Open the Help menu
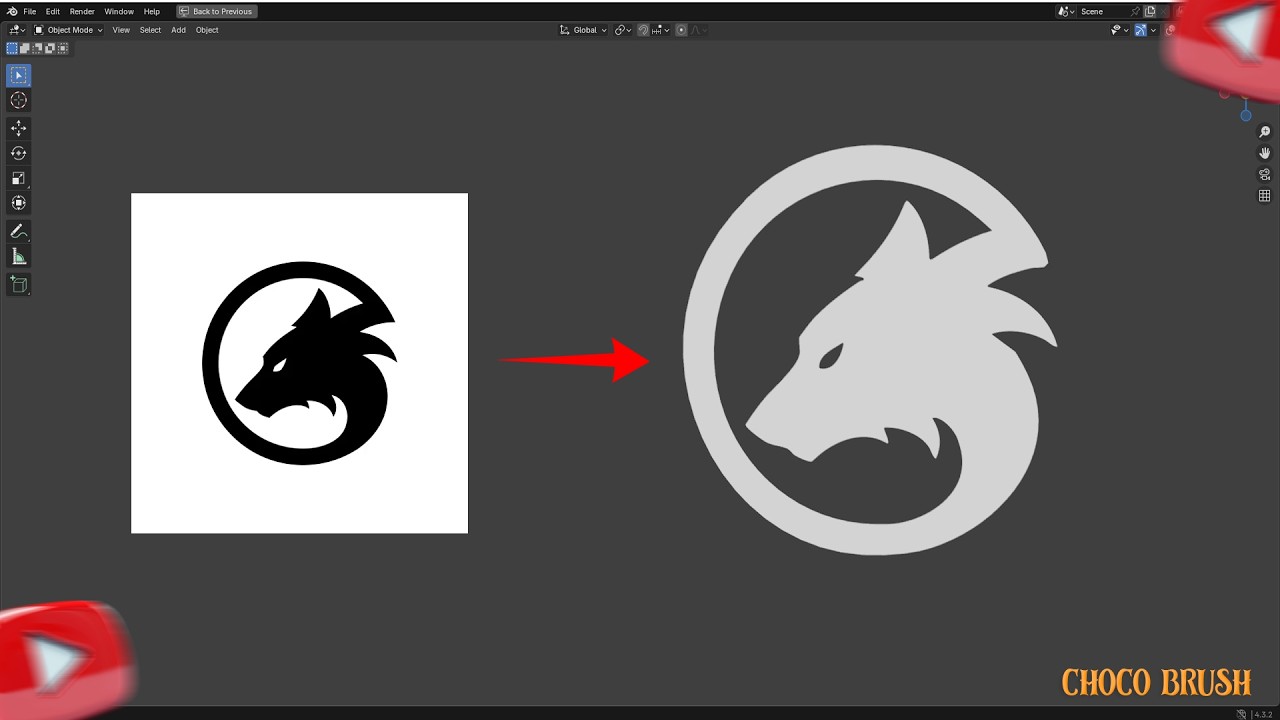Screen dimensions: 1280x720 coord(152,11)
